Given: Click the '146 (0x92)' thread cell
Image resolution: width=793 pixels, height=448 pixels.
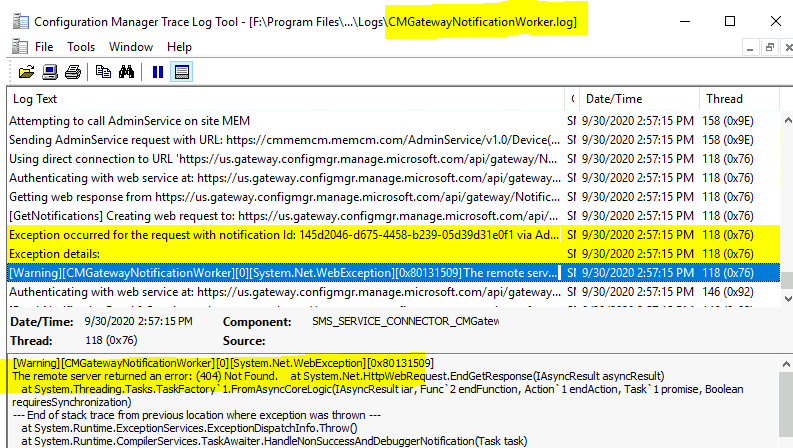Looking at the screenshot, I should point(728,292).
